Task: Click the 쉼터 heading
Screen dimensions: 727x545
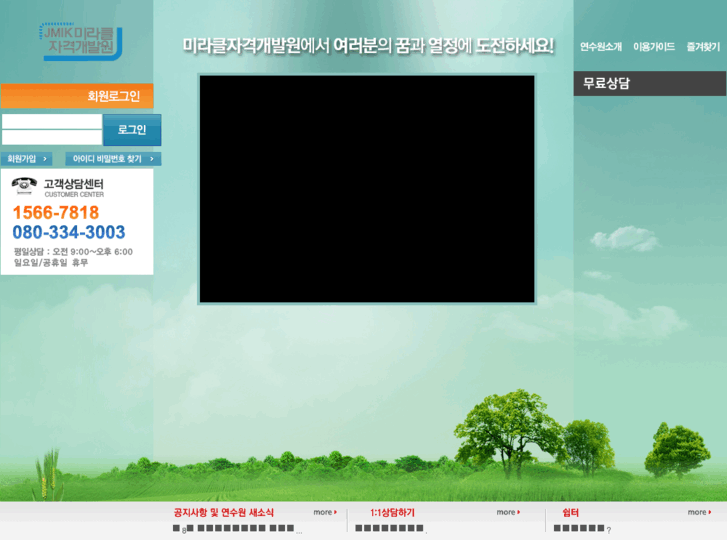Action: [x=571, y=513]
